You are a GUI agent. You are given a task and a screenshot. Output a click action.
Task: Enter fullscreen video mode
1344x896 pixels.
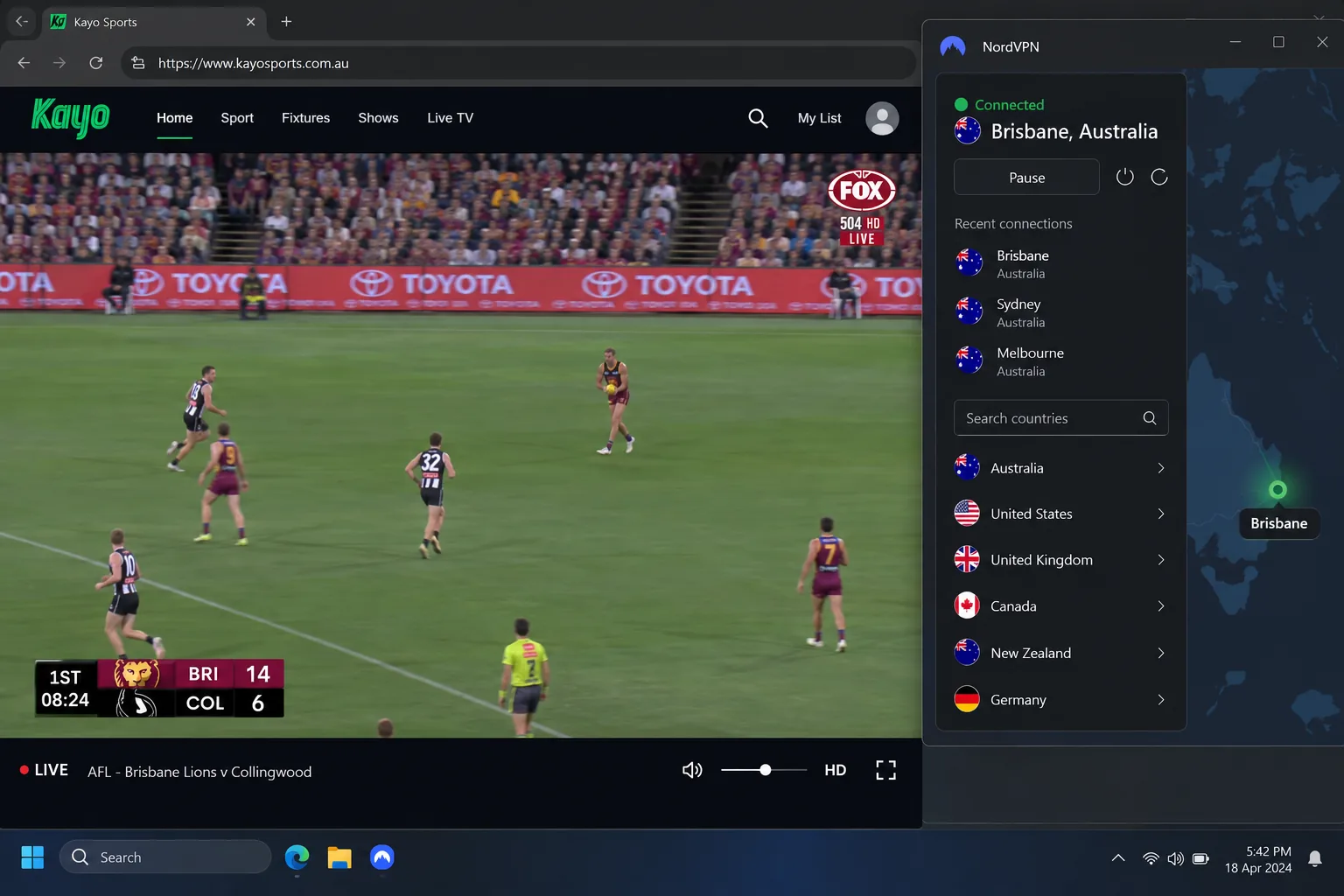point(885,770)
